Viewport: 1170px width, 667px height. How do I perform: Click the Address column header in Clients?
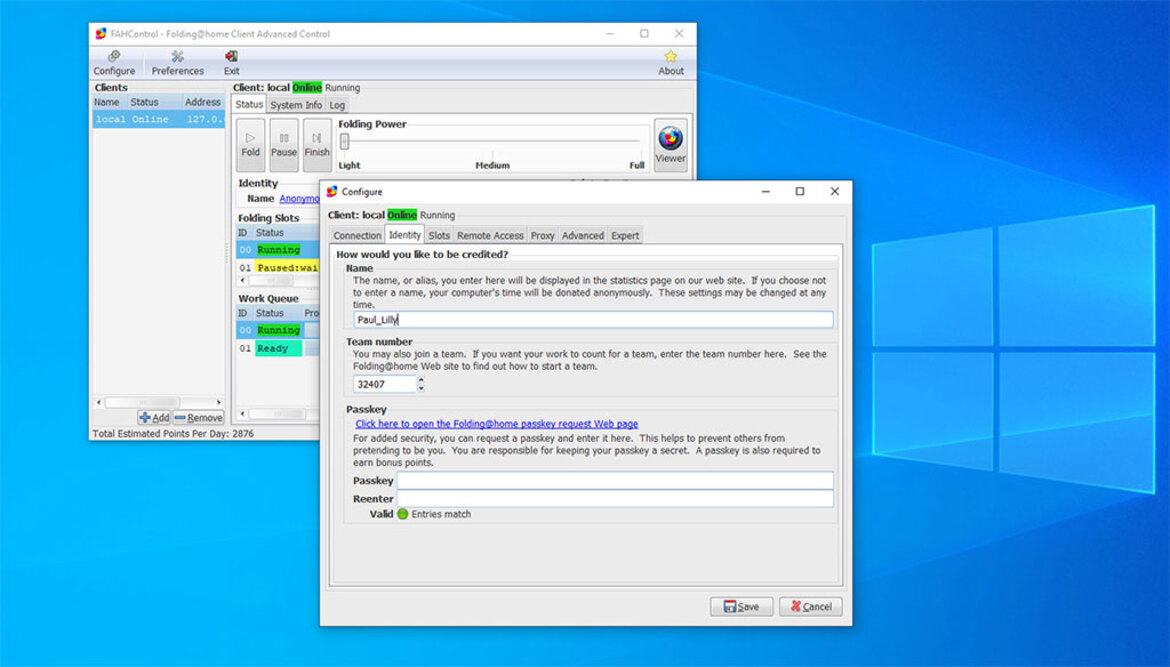(203, 102)
